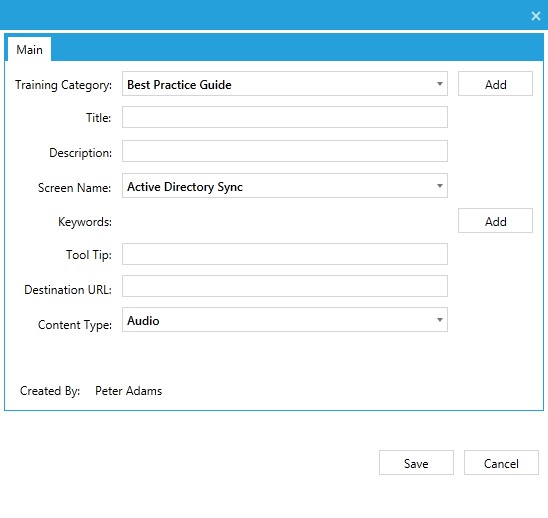This screenshot has width=548, height=518.
Task: Close the dialog with the X icon
Action: [x=535, y=16]
